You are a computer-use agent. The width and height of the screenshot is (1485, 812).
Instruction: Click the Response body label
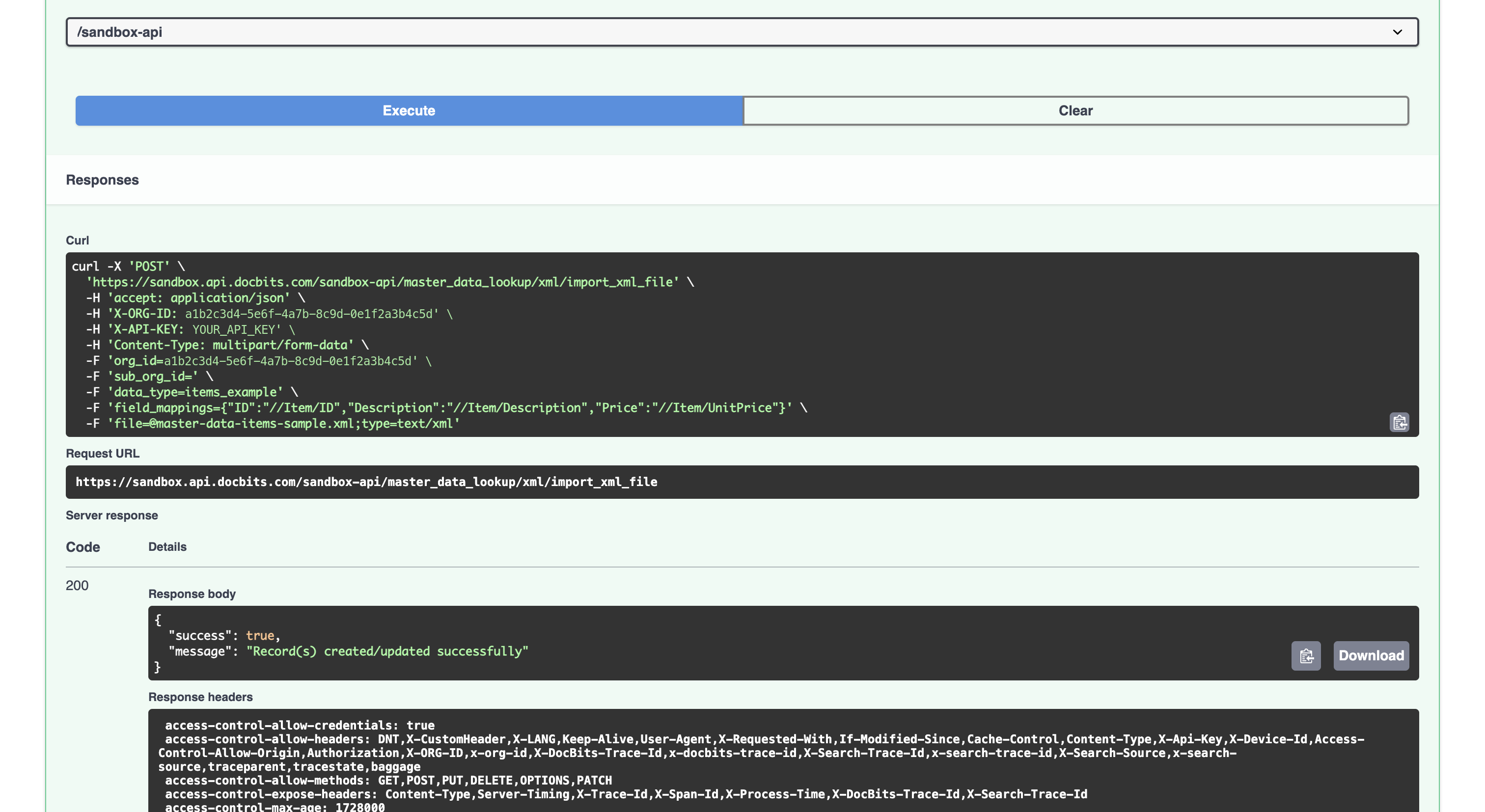pos(192,594)
